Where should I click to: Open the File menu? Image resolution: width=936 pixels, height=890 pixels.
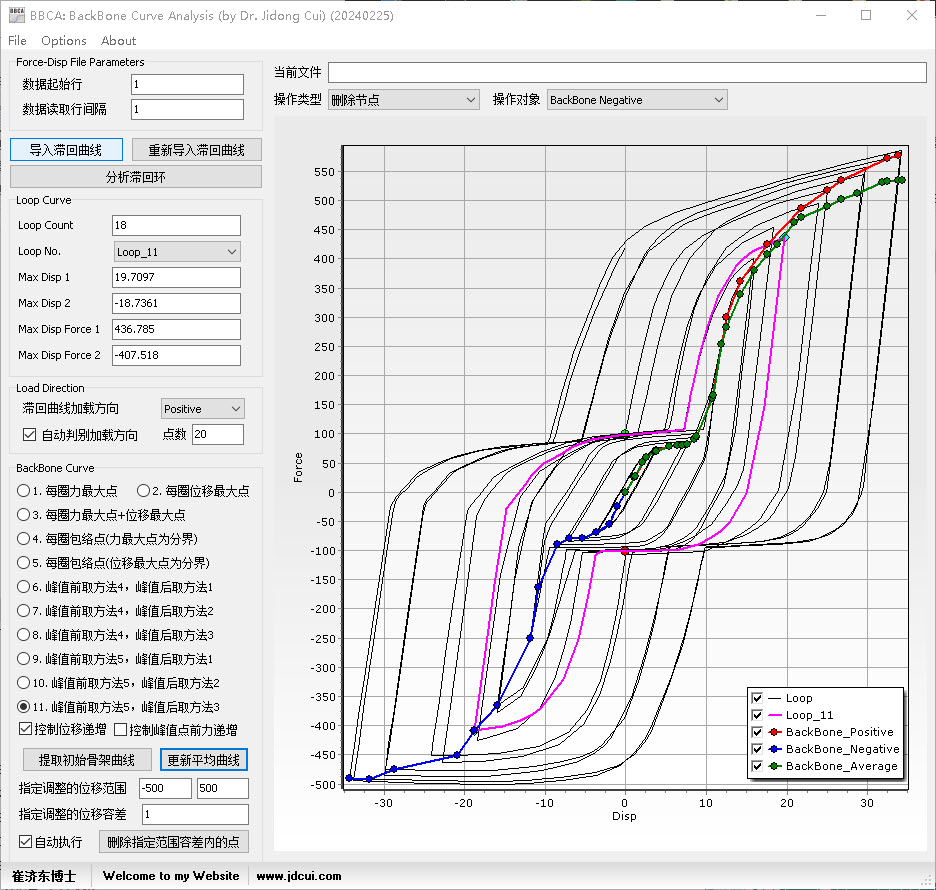tap(17, 41)
